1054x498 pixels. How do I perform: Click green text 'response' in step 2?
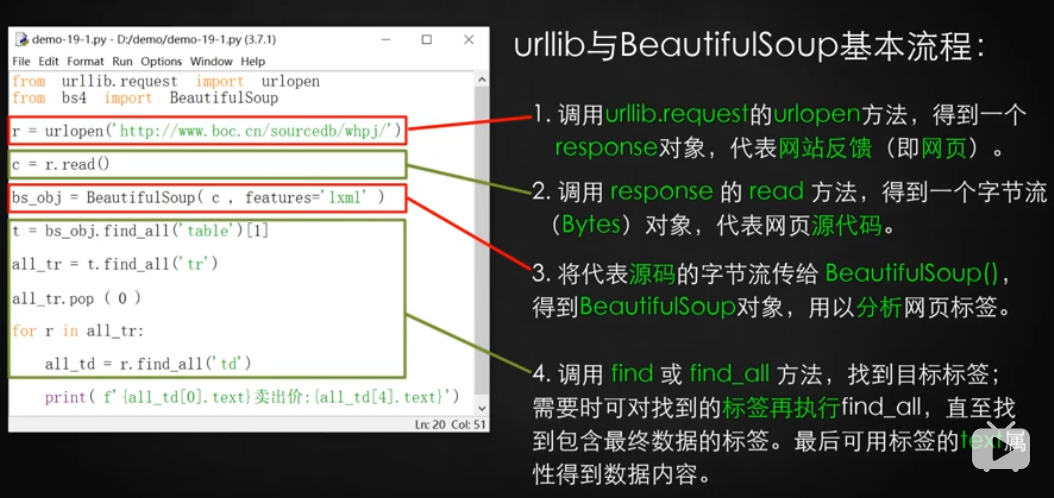[x=661, y=192]
